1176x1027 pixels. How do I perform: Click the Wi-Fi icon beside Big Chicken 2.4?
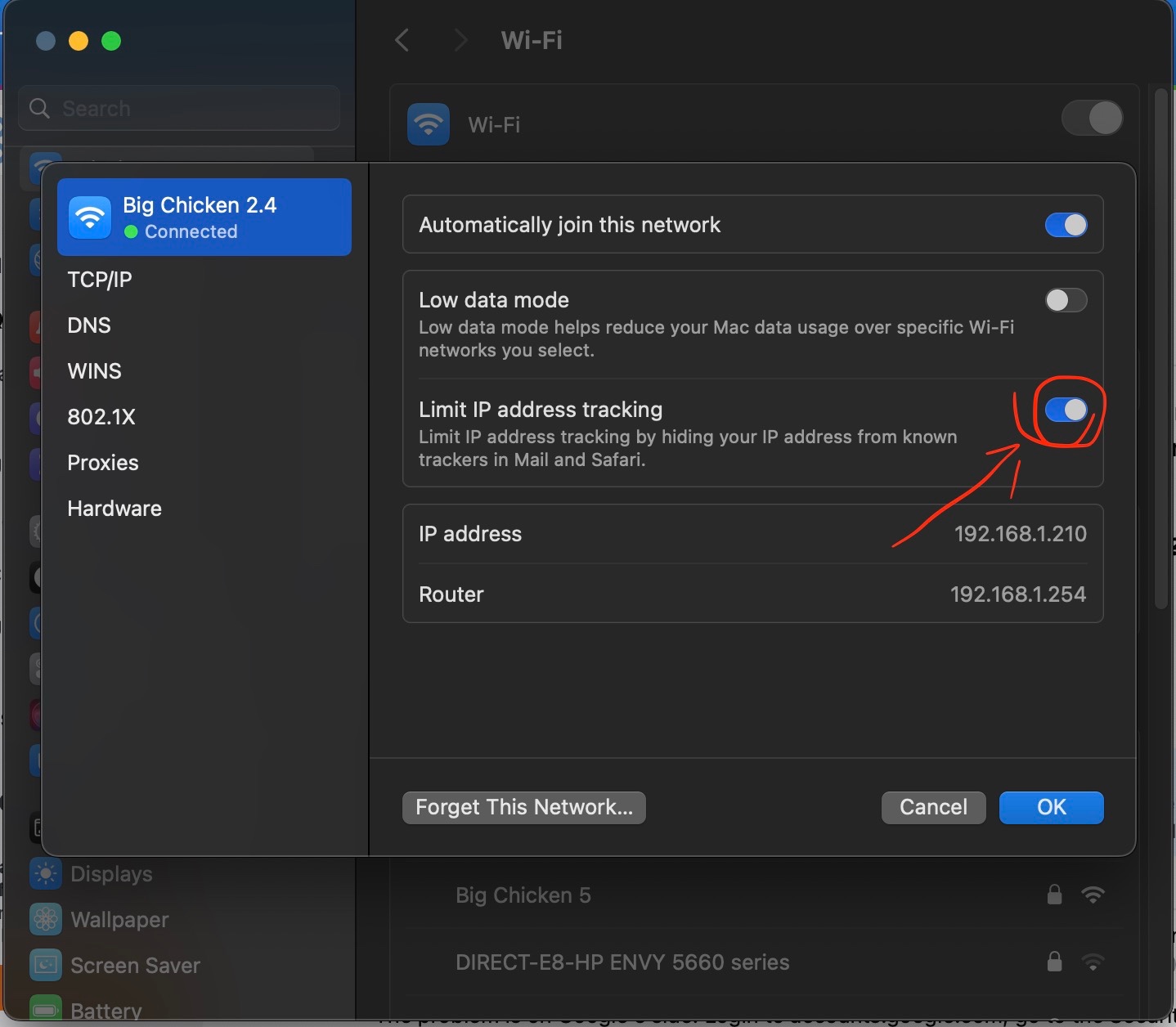pyautogui.click(x=89, y=218)
